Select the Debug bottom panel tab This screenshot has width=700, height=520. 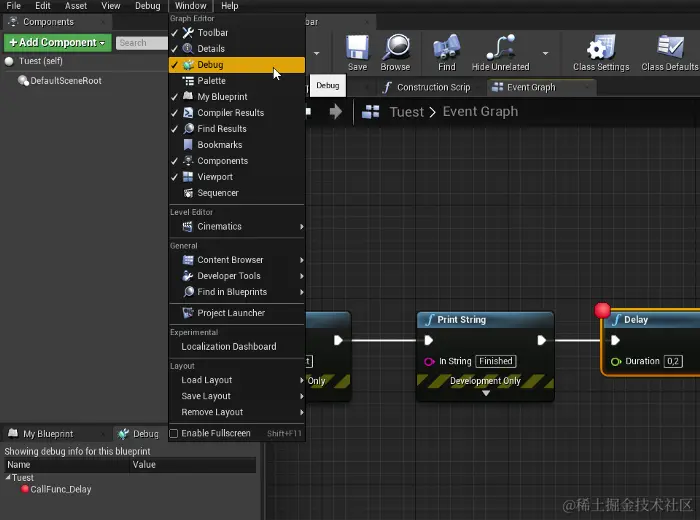[138, 434]
